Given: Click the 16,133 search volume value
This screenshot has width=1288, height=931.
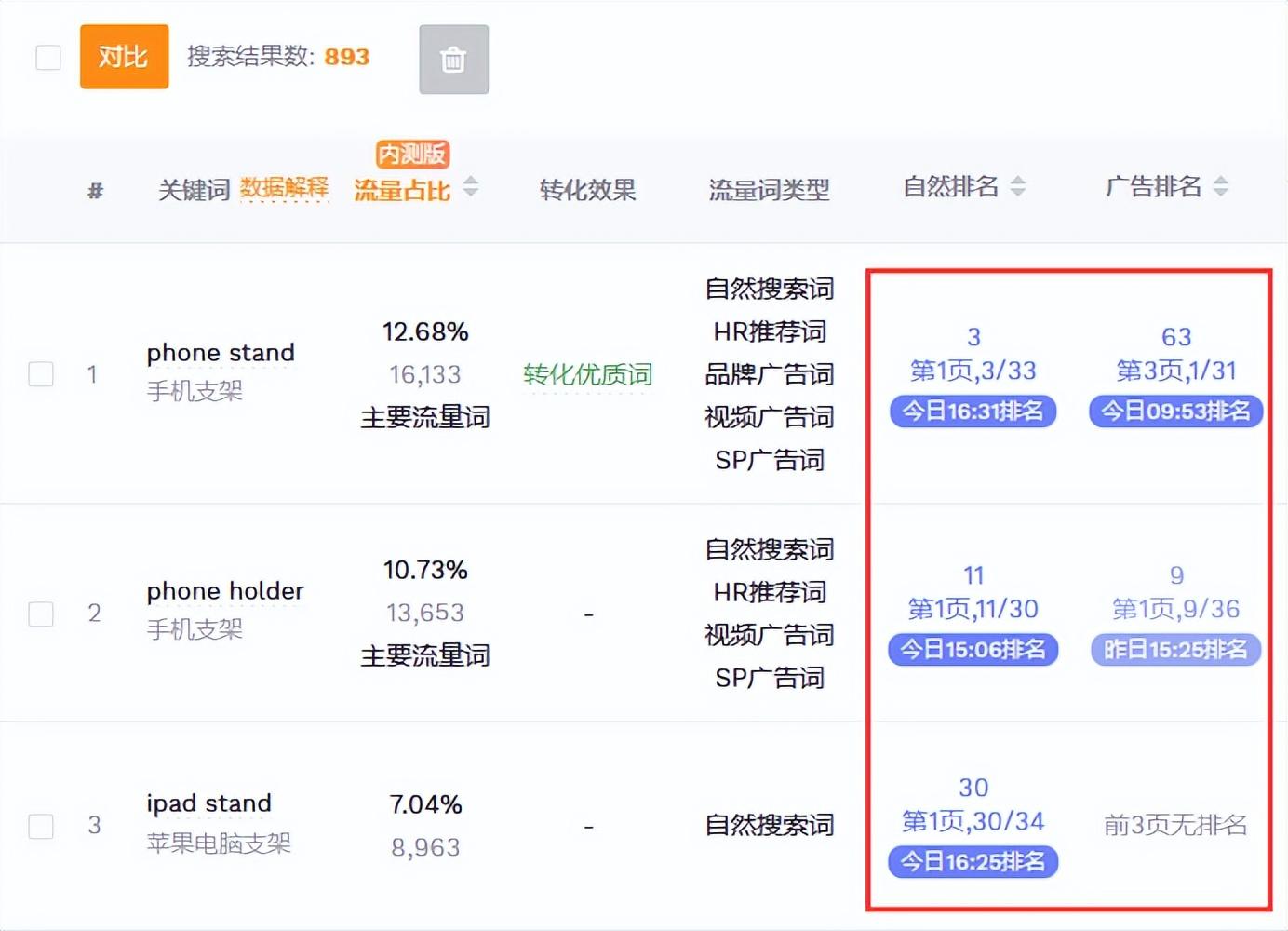Looking at the screenshot, I should pos(425,374).
